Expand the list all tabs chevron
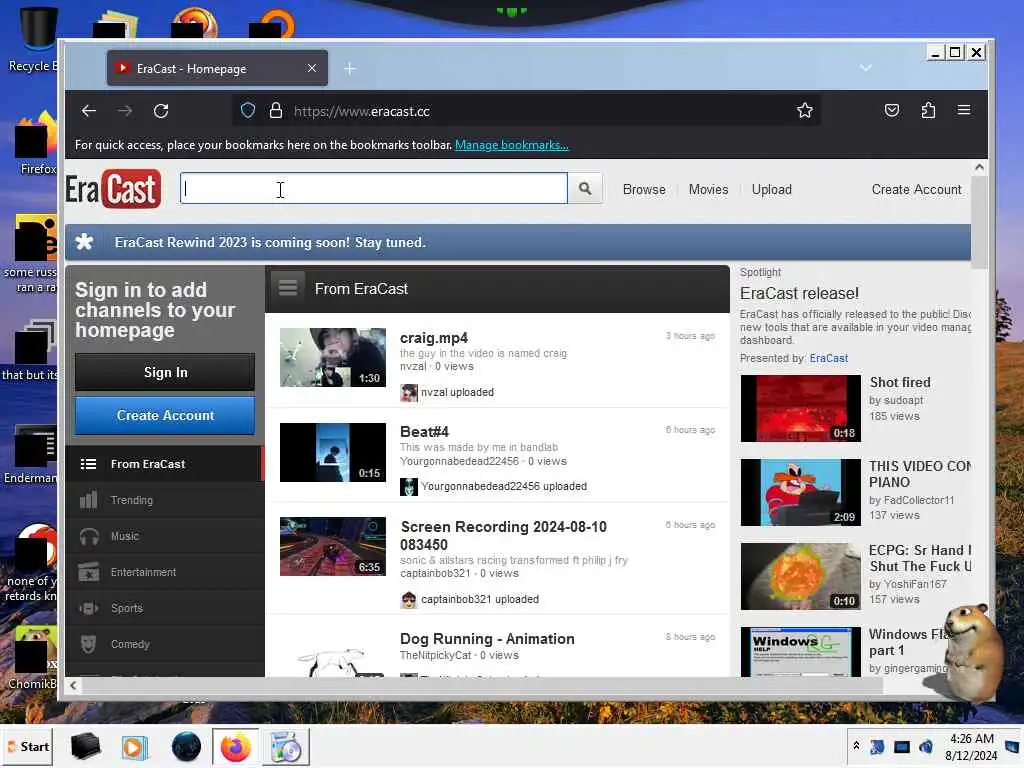Screen dimensions: 1024x768 pos(865,68)
